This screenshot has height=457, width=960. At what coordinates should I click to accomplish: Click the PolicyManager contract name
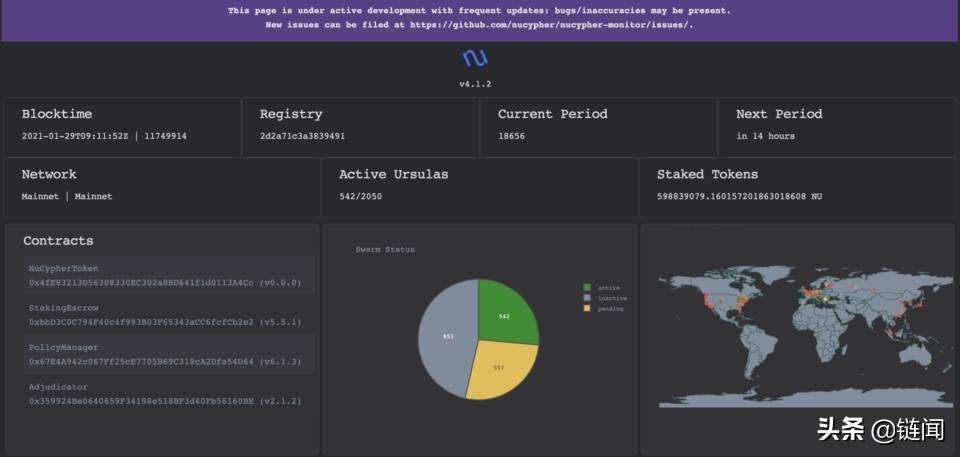(64, 347)
